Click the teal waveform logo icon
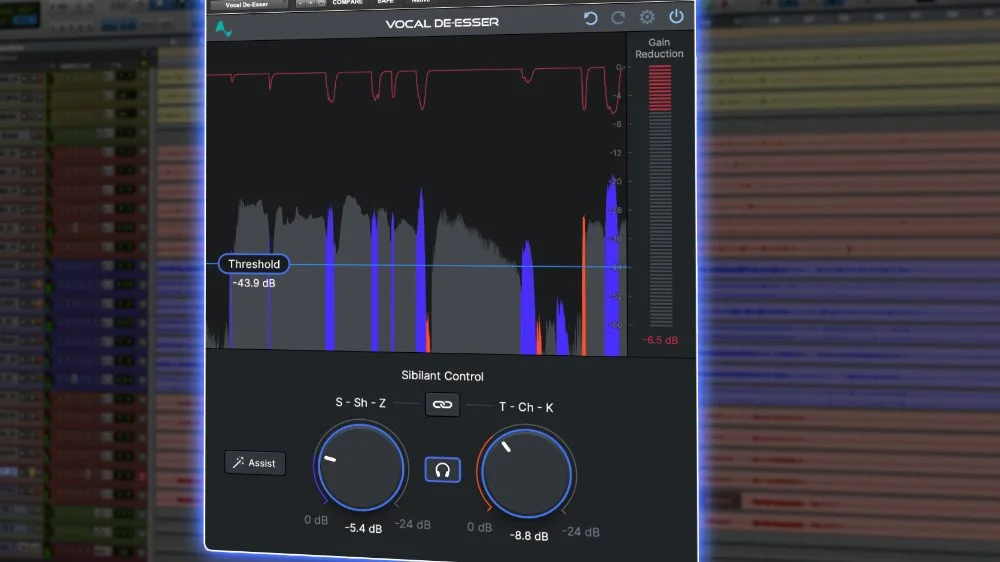Viewport: 1000px width, 562px height. point(223,29)
